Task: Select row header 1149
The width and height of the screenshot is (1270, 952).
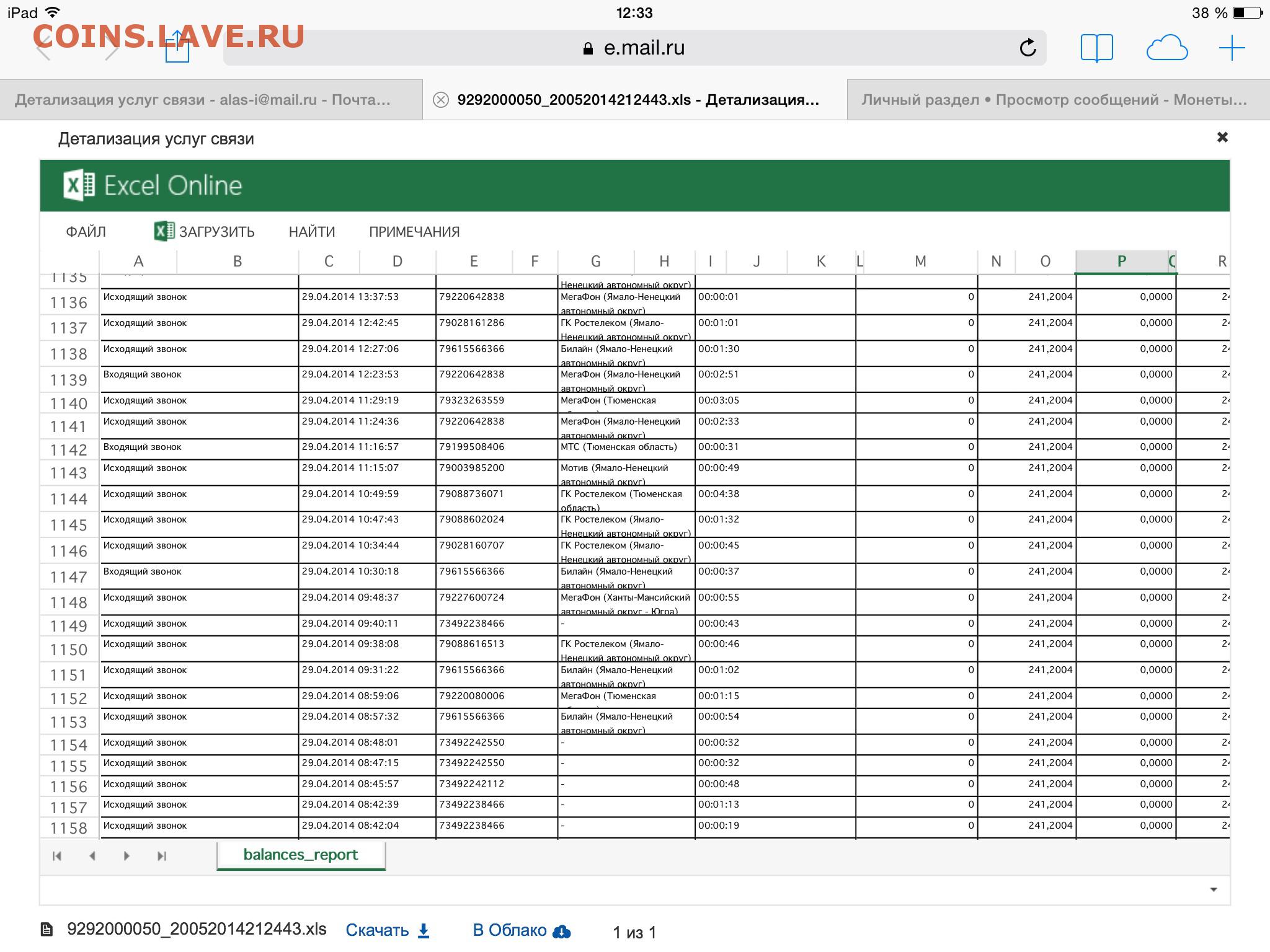Action: (x=69, y=626)
